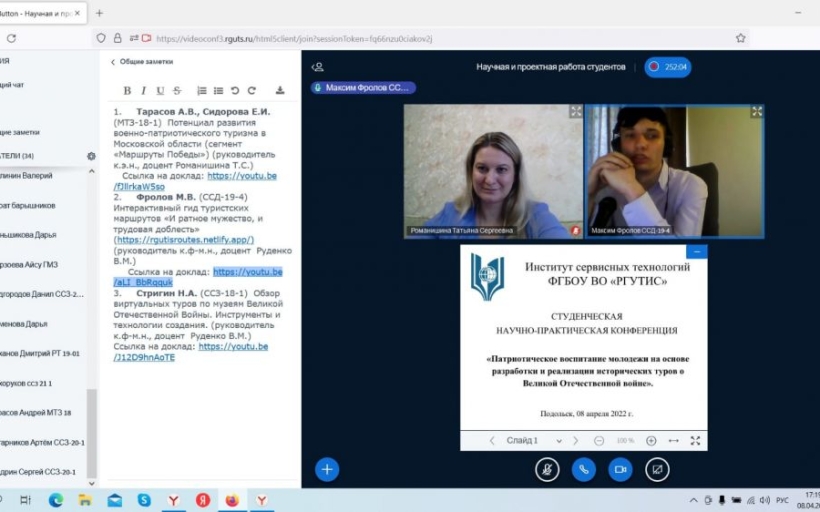Fullscreen Романишина Татьяна Сергеевна webcam
The height and width of the screenshot is (512, 820).
point(576,111)
